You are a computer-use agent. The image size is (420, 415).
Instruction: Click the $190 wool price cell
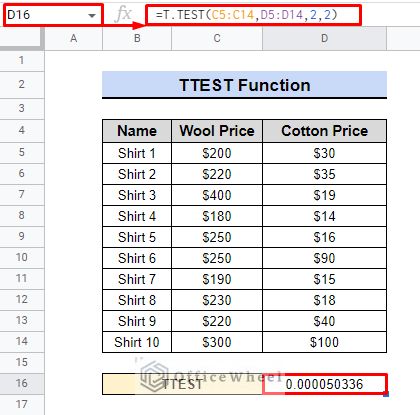click(217, 279)
